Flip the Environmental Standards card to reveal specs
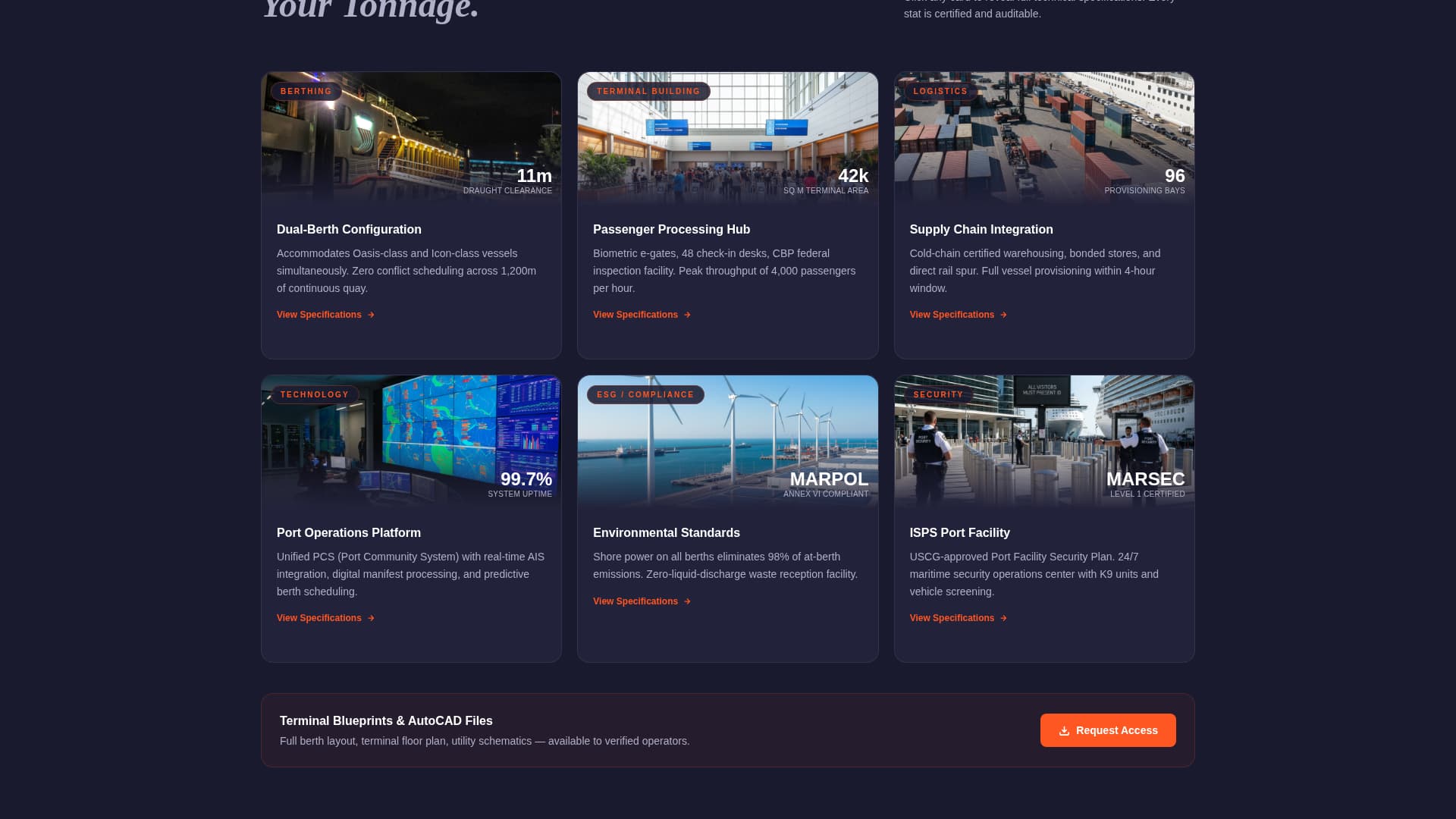Image resolution: width=1456 pixels, height=819 pixels. click(727, 518)
